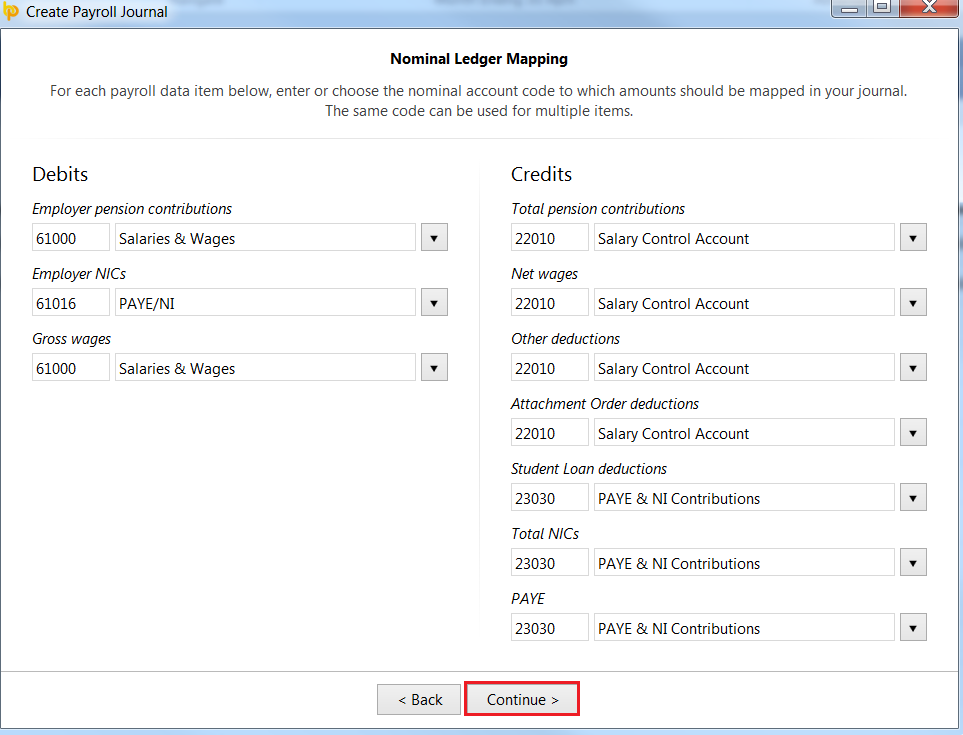Expand the PAYE account dropdown arrow
The image size is (963, 735).
[913, 628]
